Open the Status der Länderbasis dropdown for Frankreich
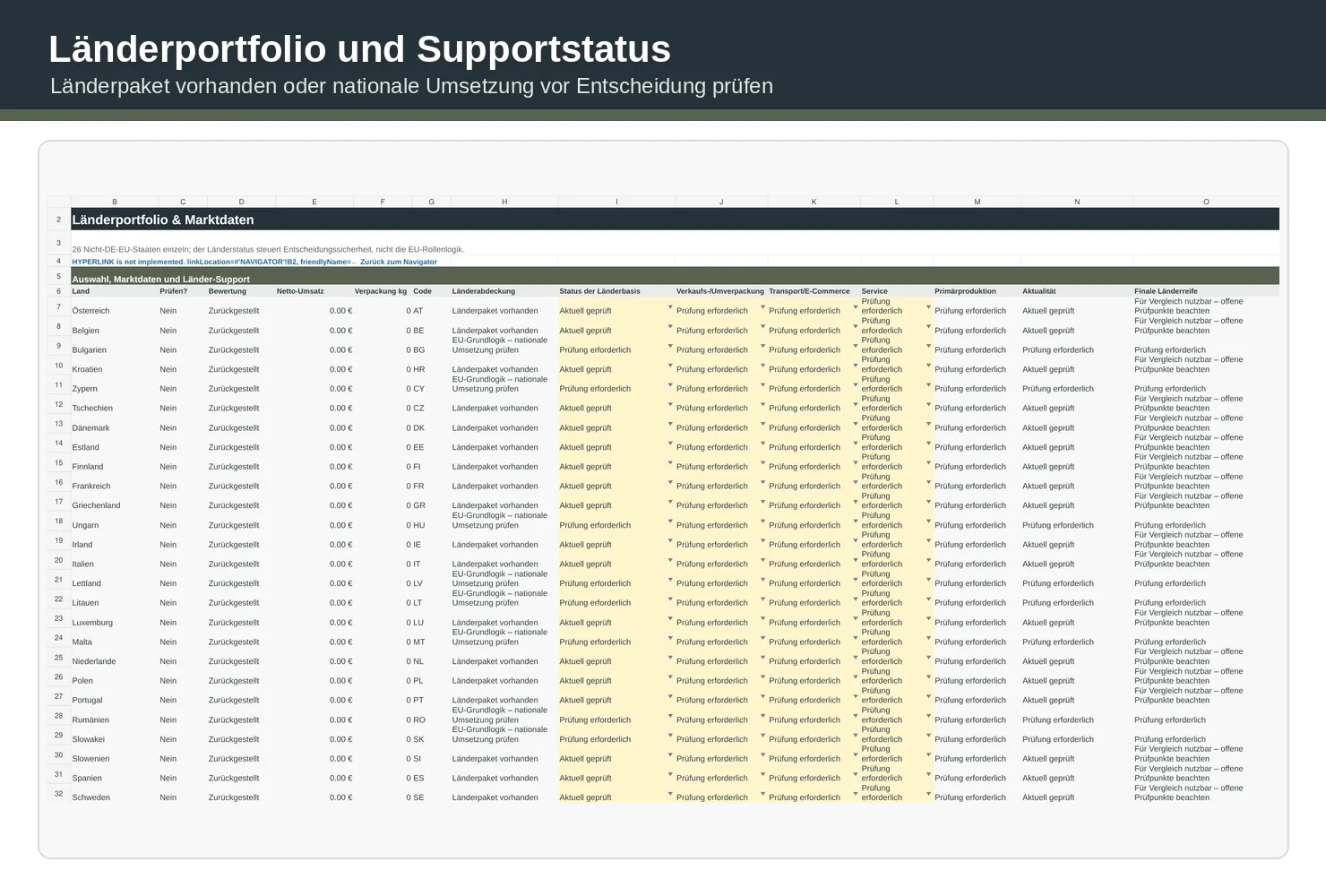Image resolution: width=1326 pixels, height=896 pixels. 670,483
